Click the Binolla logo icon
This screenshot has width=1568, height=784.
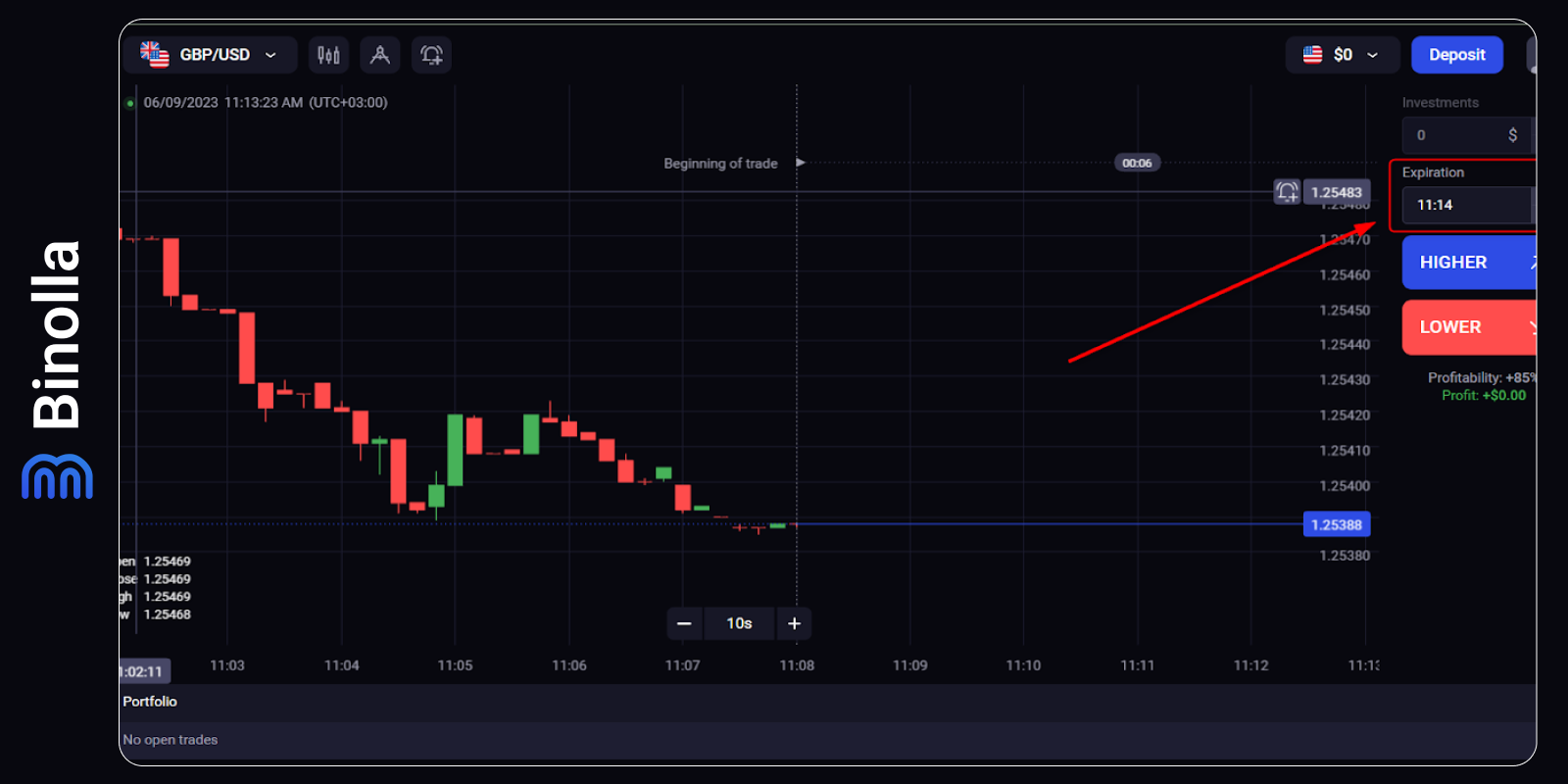(57, 476)
